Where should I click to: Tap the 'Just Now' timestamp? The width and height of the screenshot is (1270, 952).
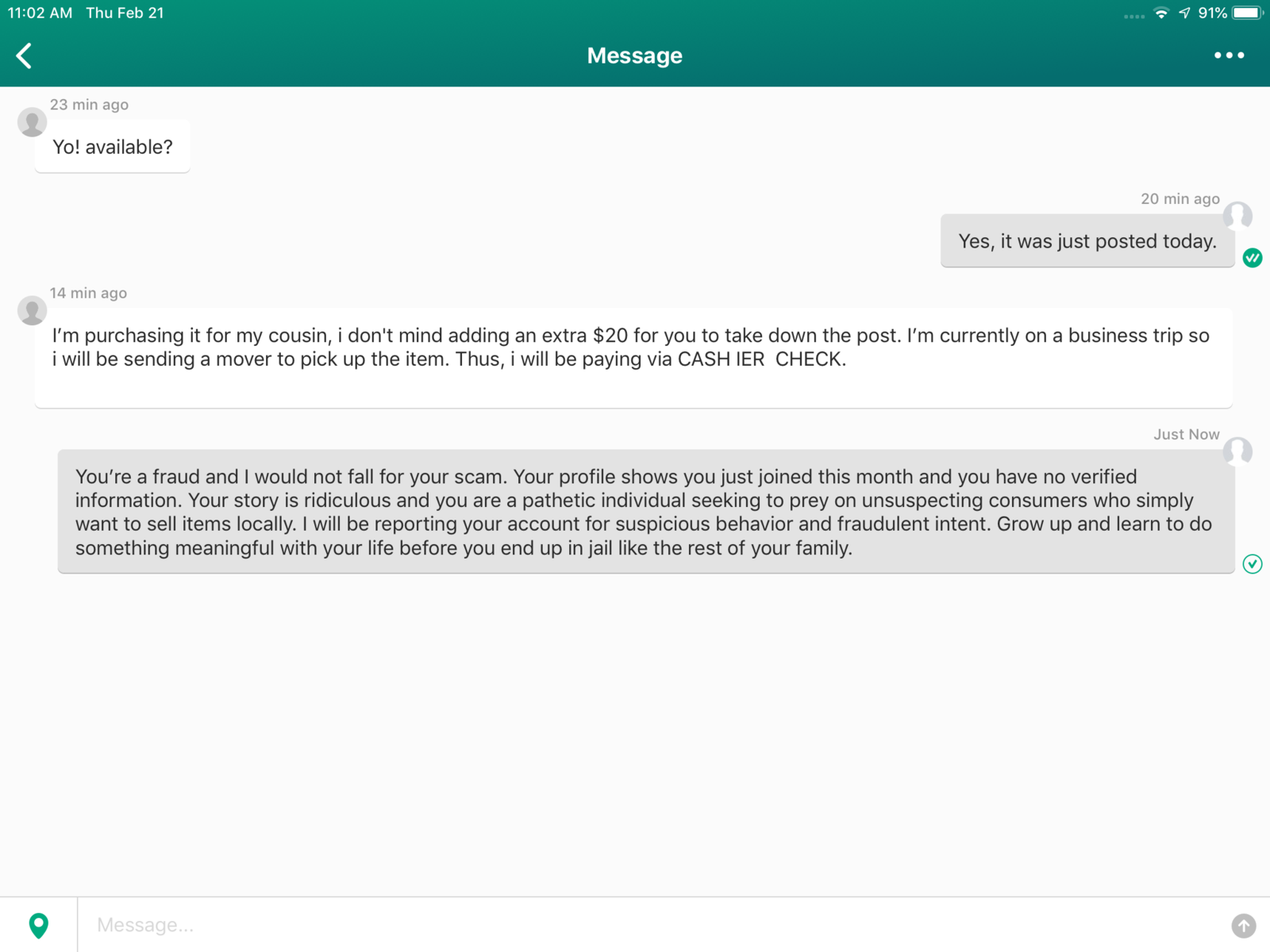click(1186, 435)
